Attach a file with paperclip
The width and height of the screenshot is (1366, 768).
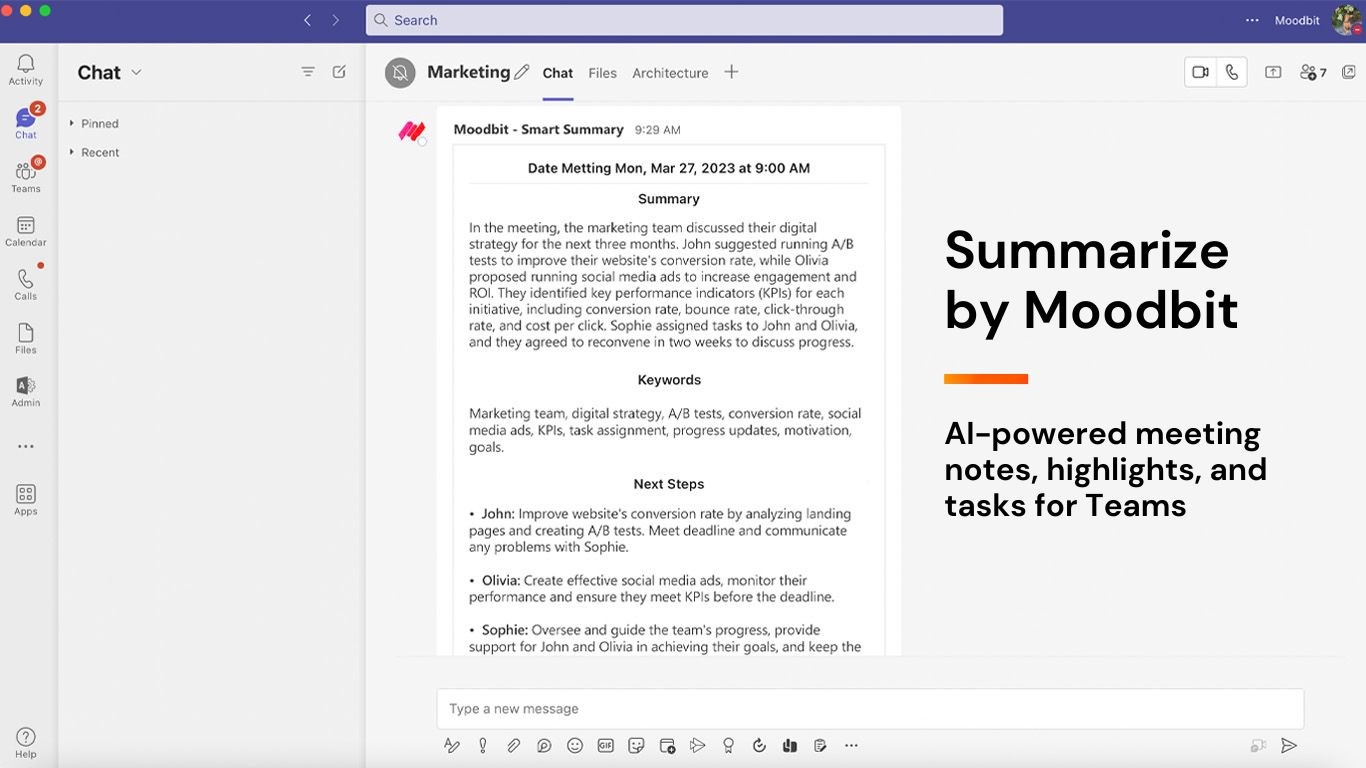(513, 745)
